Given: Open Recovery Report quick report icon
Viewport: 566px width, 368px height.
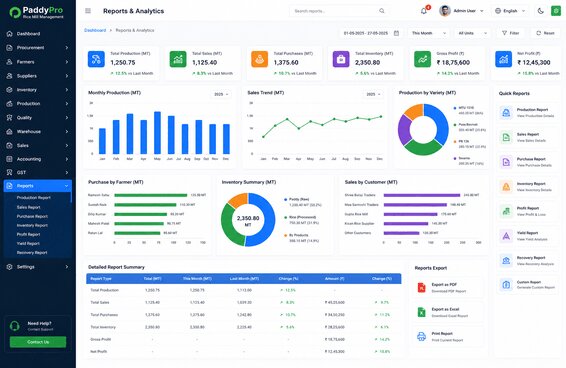Looking at the screenshot, I should [506, 260].
